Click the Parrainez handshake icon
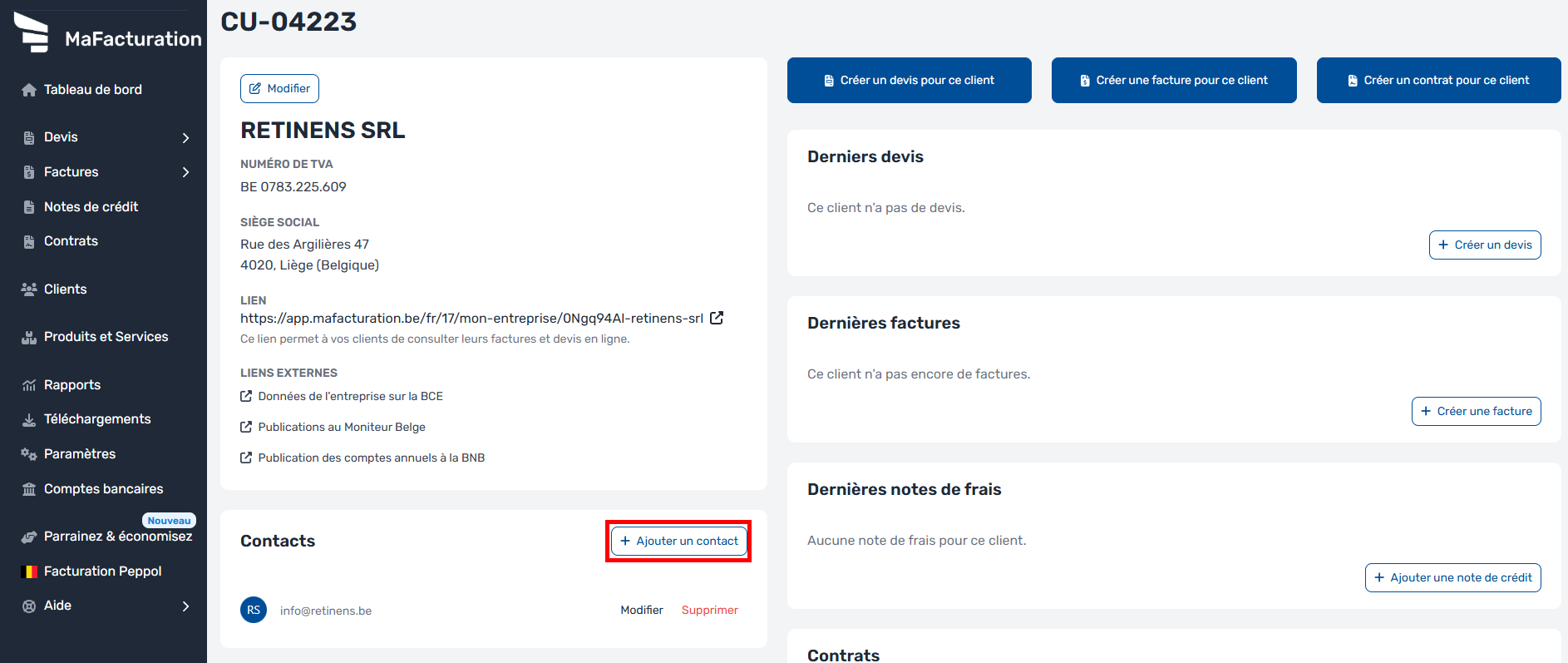Viewport: 1568px width, 663px height. pyautogui.click(x=29, y=537)
